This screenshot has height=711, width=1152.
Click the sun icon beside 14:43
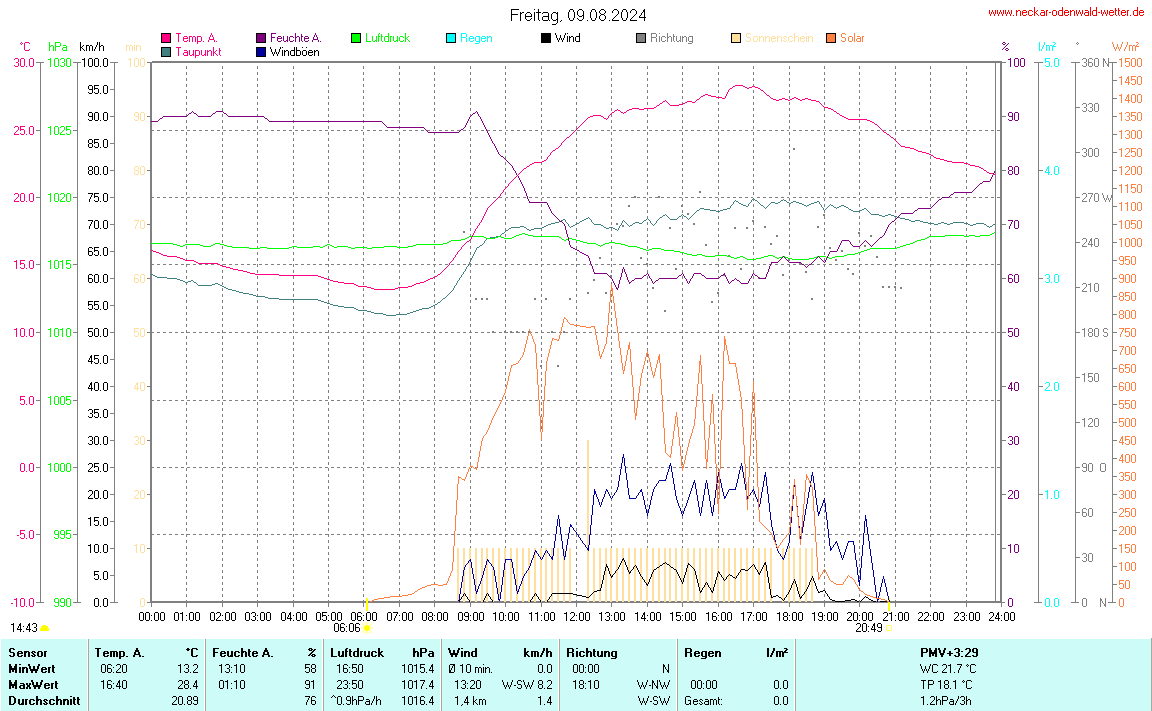pyautogui.click(x=45, y=628)
